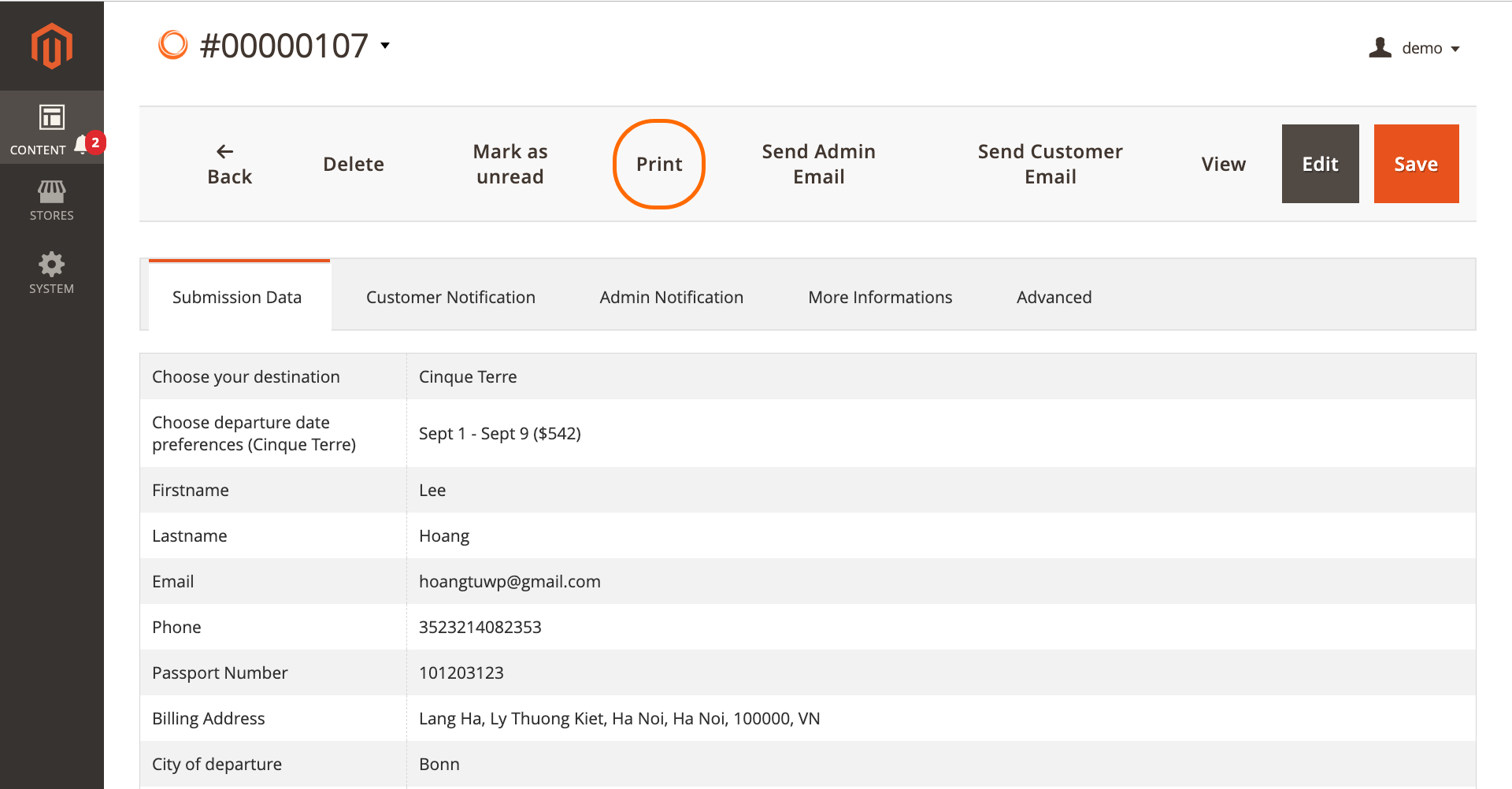Switch to the Customer Notification tab
This screenshot has width=1512, height=789.
pyautogui.click(x=450, y=297)
